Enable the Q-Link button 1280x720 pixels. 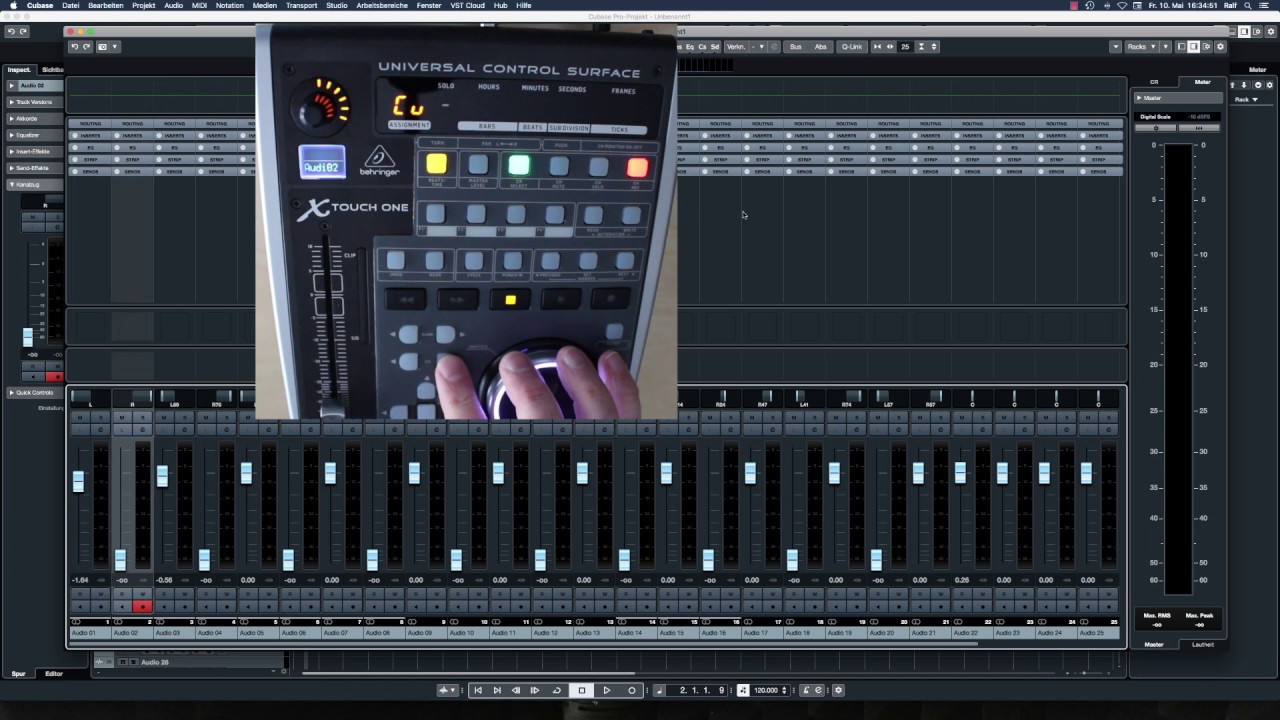tap(852, 47)
